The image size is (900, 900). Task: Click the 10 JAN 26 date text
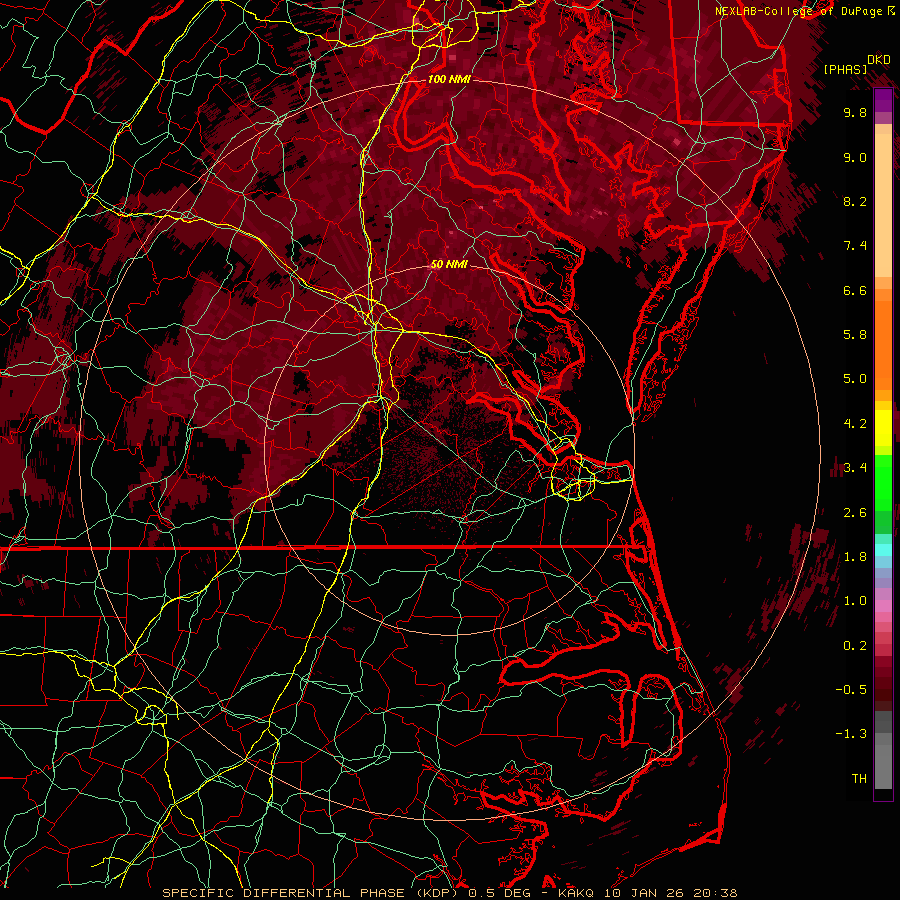click(x=643, y=893)
